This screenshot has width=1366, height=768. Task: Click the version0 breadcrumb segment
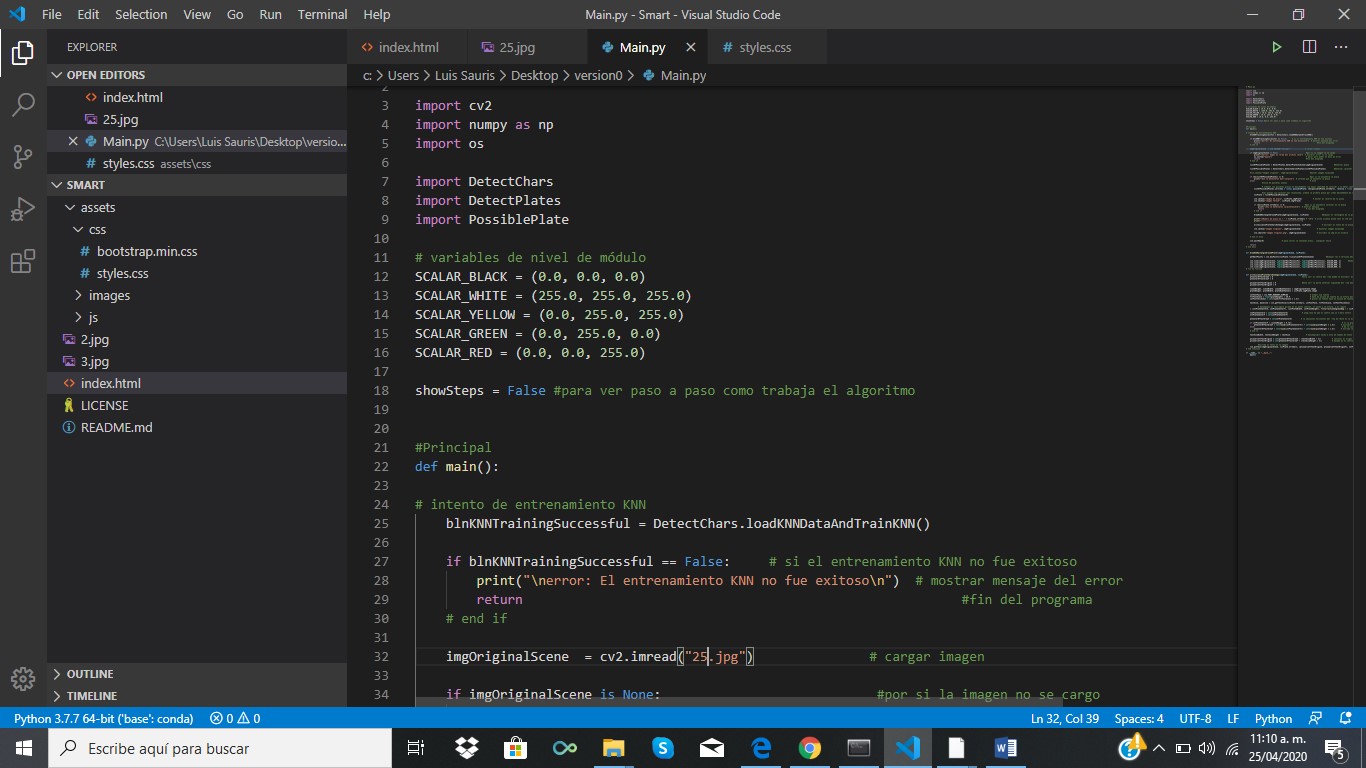point(598,75)
